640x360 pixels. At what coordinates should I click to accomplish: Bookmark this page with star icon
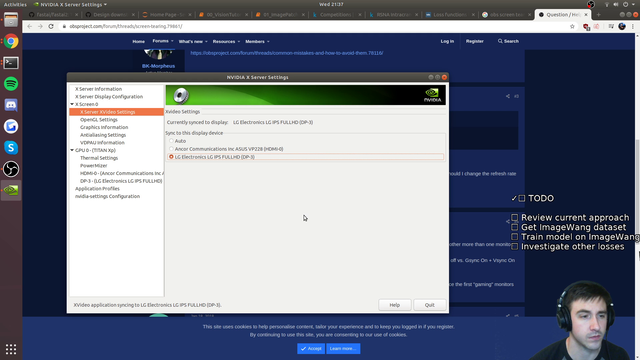(572, 26)
